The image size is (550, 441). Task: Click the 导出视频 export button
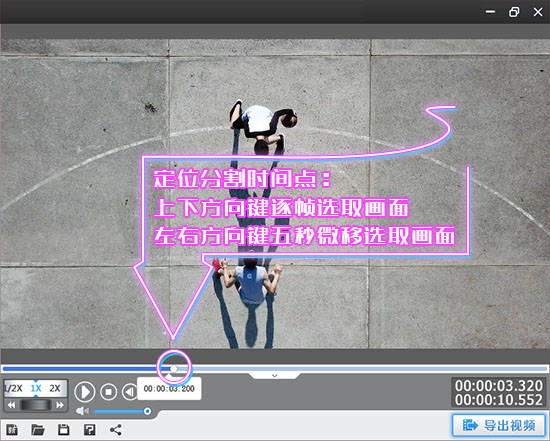click(499, 426)
